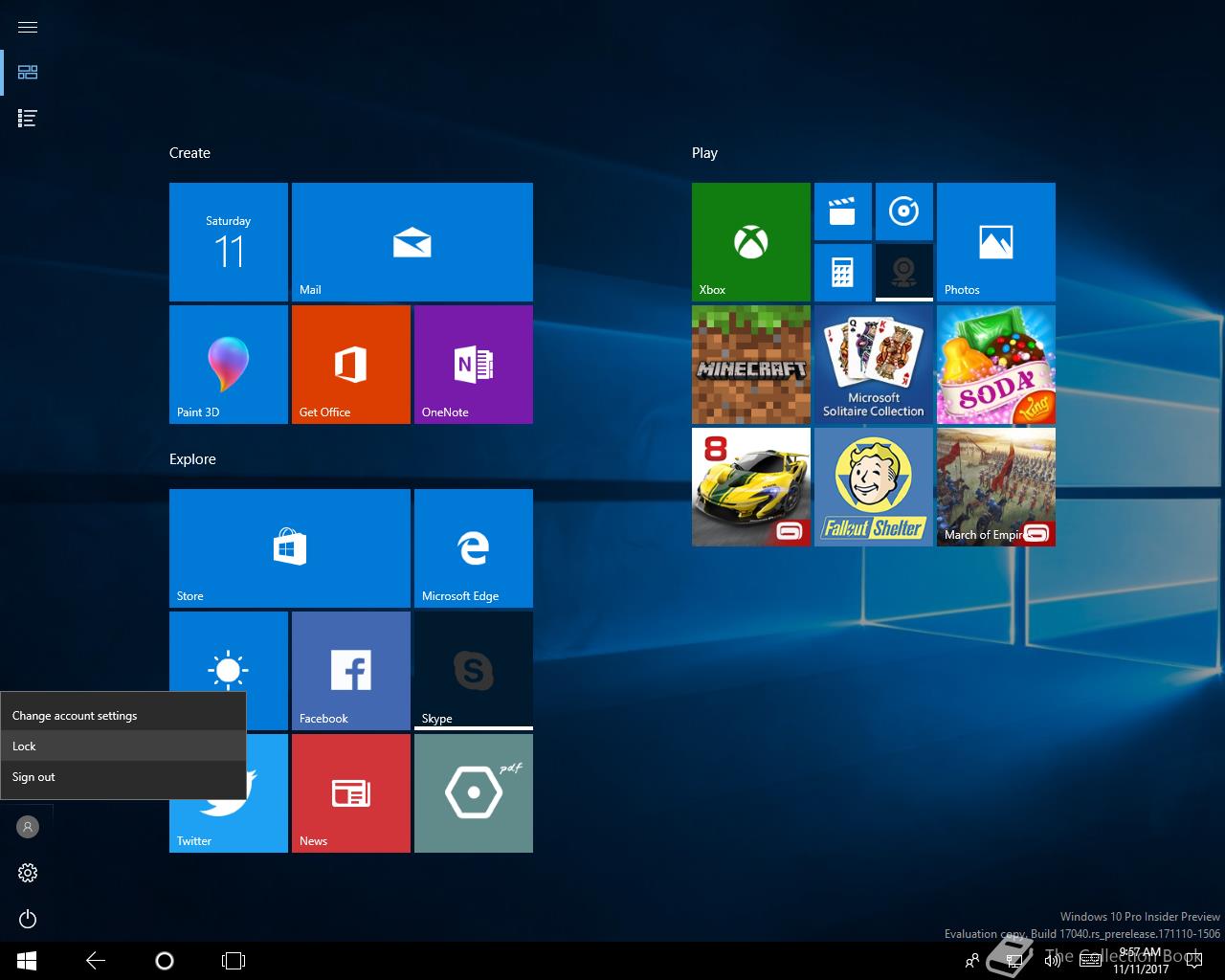Open the People icon in tray
This screenshot has width=1225, height=980.
tap(972, 961)
